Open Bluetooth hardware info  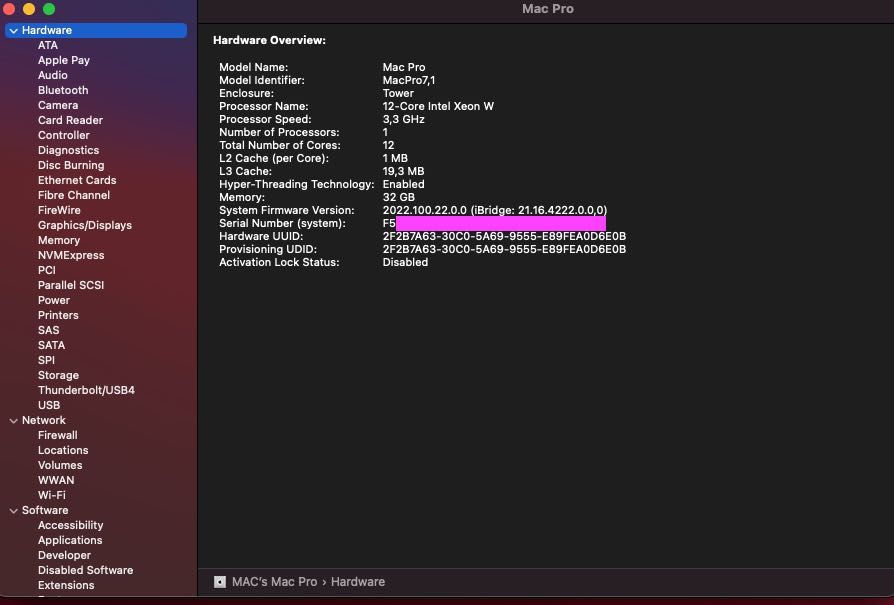[63, 90]
